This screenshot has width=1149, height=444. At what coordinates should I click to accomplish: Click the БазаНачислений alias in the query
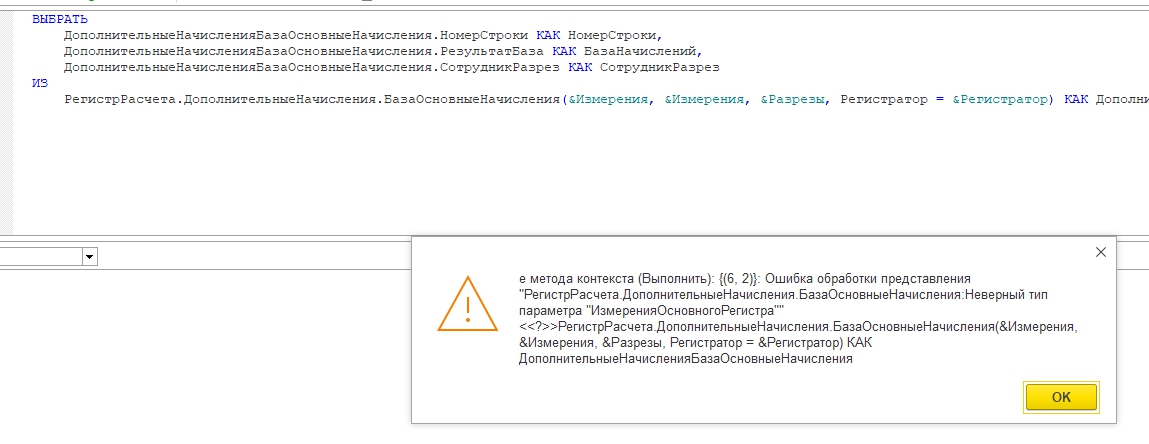coord(642,51)
